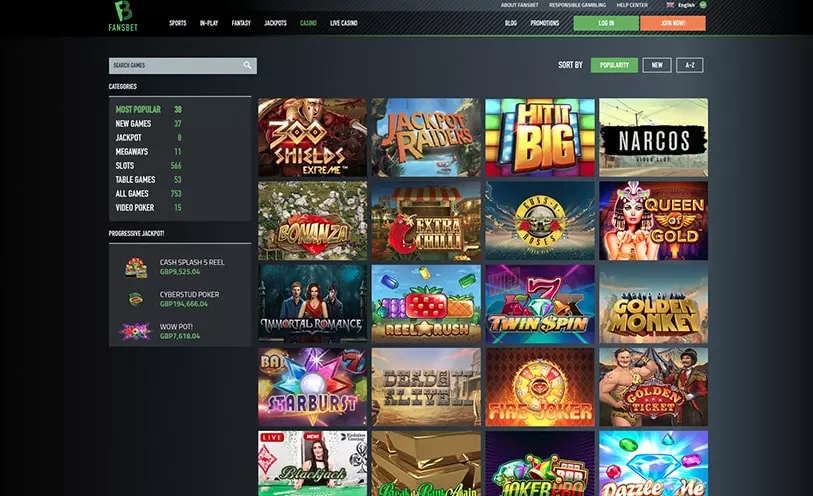
Task: Click the search magnifier icon
Action: 247,65
